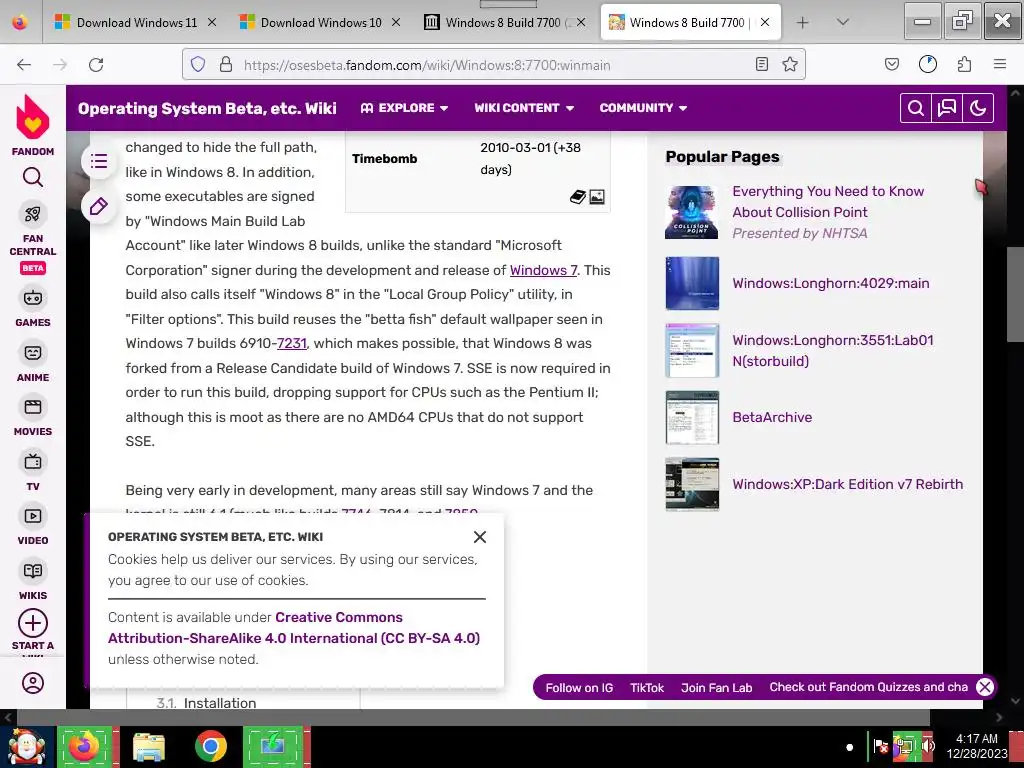Open the Creative Commons CC BY-SA 4.0 link
This screenshot has height=768, width=1024.
click(x=294, y=628)
